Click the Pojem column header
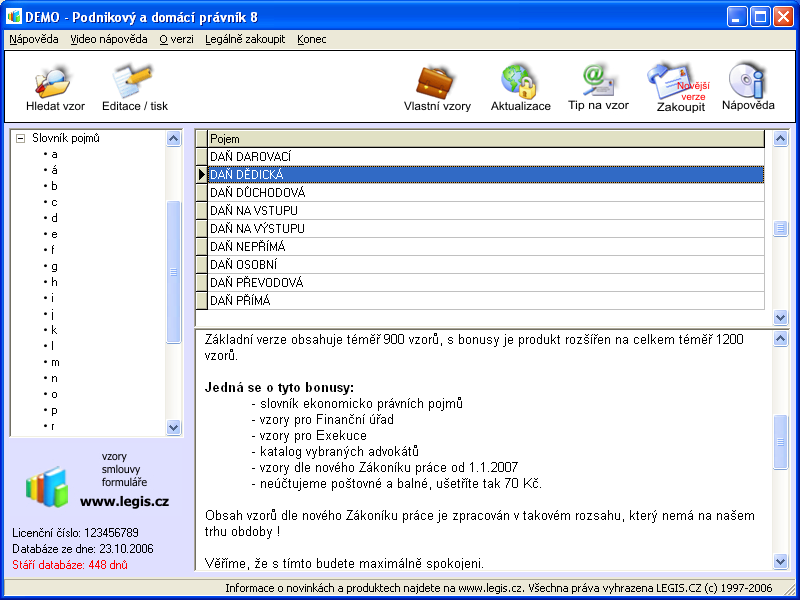800x600 pixels. pyautogui.click(x=484, y=139)
